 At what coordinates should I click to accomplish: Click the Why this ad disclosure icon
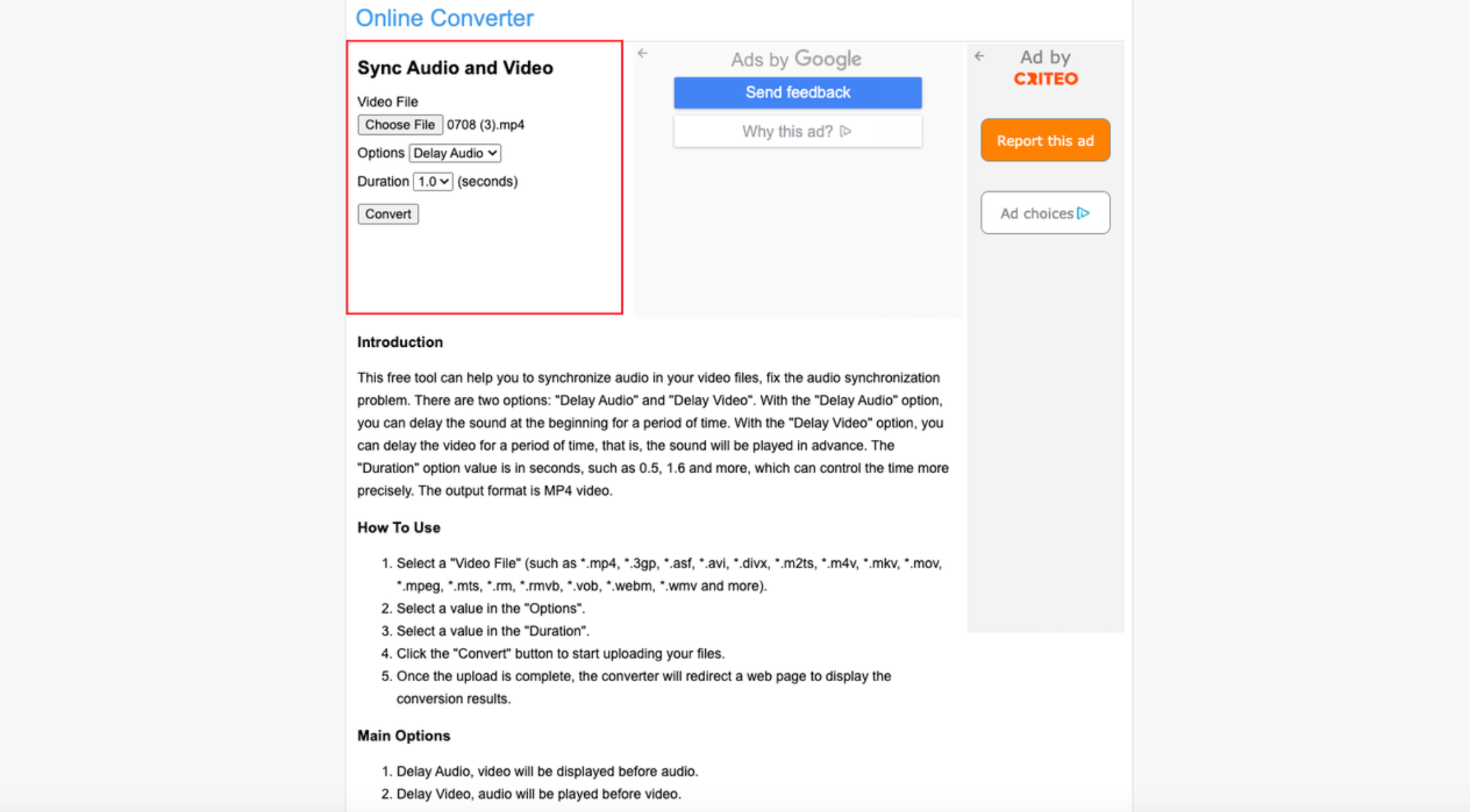click(848, 131)
